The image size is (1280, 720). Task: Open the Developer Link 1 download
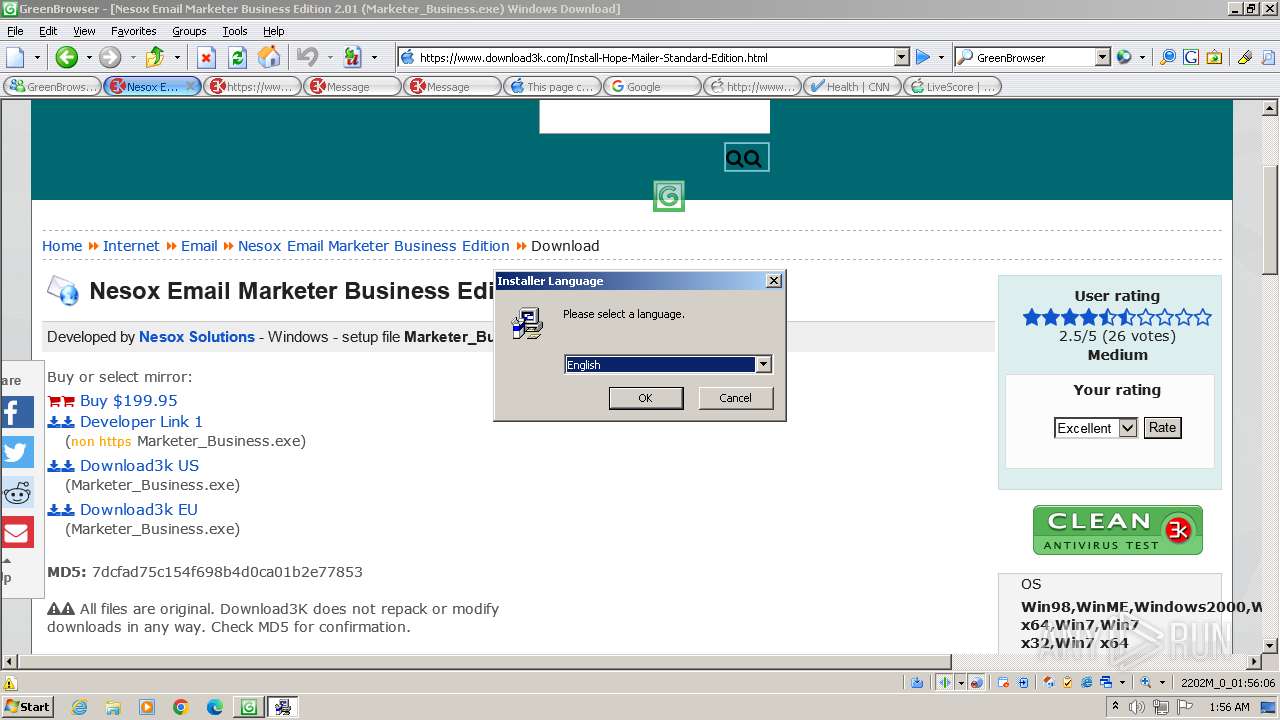(x=141, y=421)
